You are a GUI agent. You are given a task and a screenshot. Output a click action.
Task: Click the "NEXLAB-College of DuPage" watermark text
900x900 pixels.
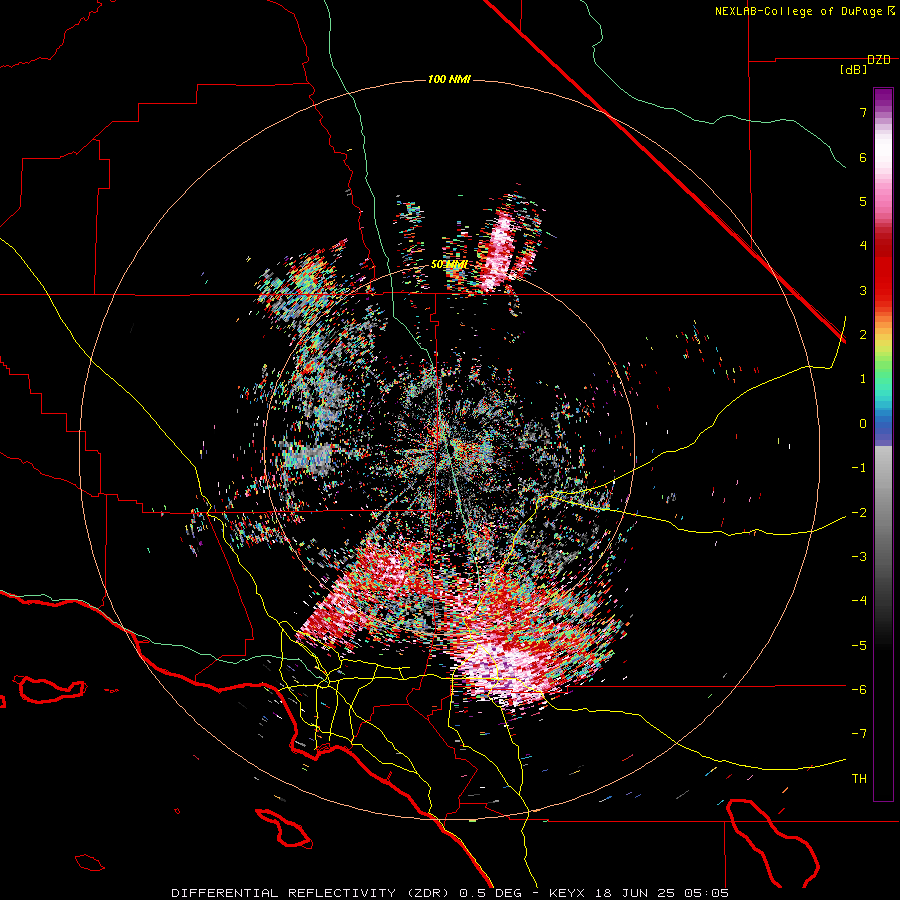click(799, 11)
